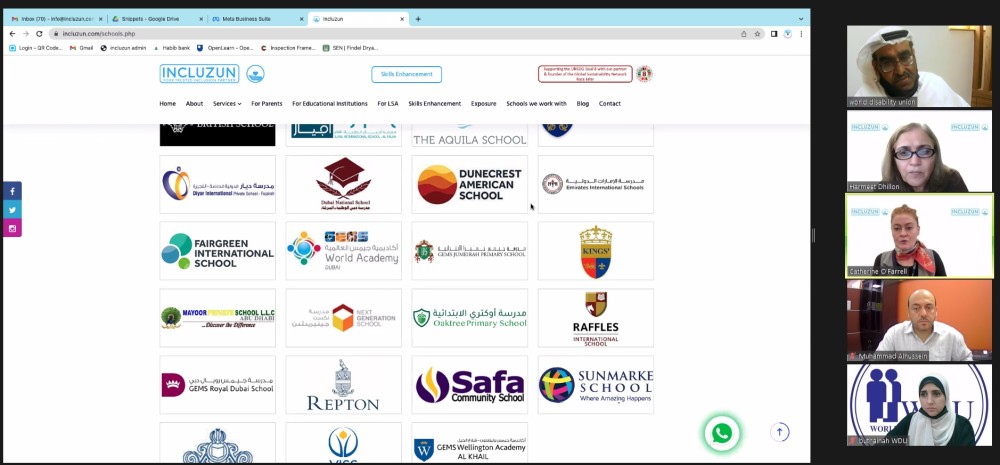The height and width of the screenshot is (465, 1000).
Task: Click the Raffles International School logo
Action: click(x=596, y=318)
